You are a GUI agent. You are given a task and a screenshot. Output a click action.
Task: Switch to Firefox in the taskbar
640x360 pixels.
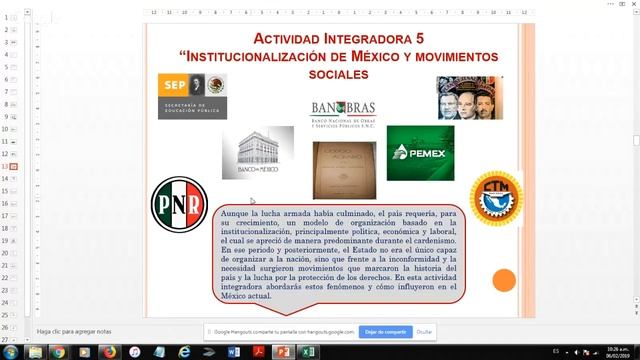tap(109, 352)
